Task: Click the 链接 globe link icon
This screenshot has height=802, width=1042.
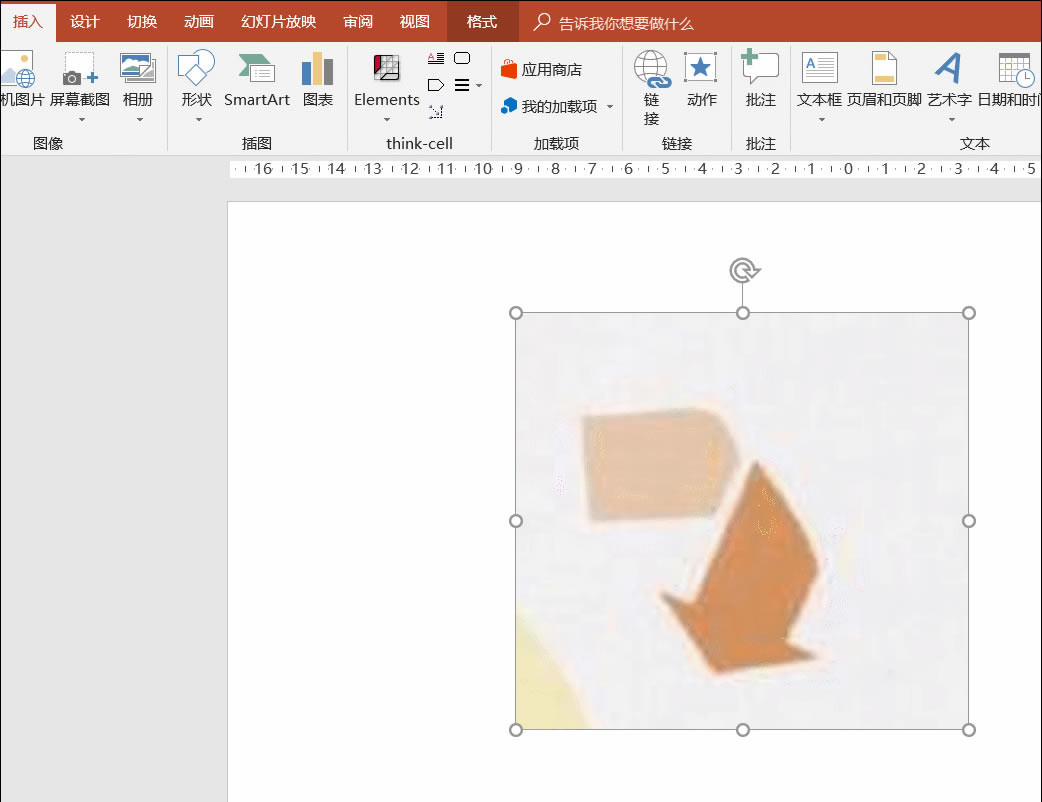Action: [651, 69]
